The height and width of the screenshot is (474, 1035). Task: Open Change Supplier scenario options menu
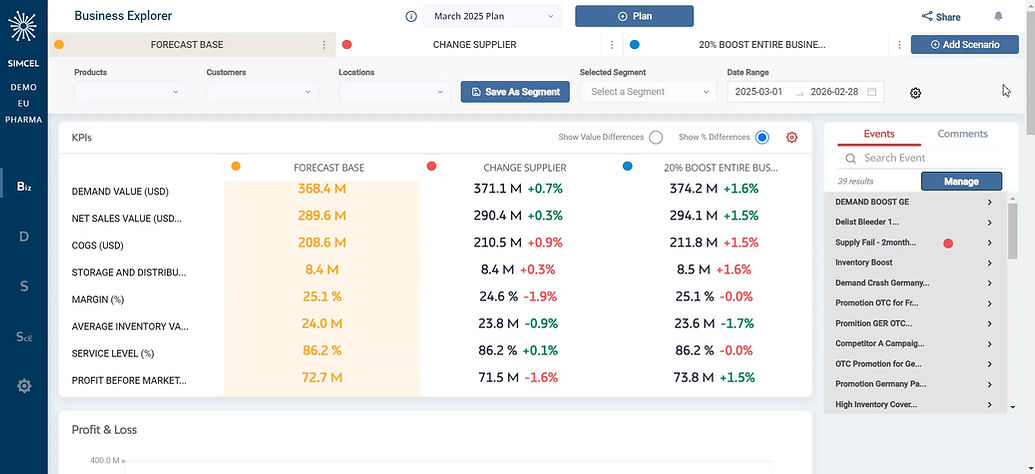[x=612, y=45]
